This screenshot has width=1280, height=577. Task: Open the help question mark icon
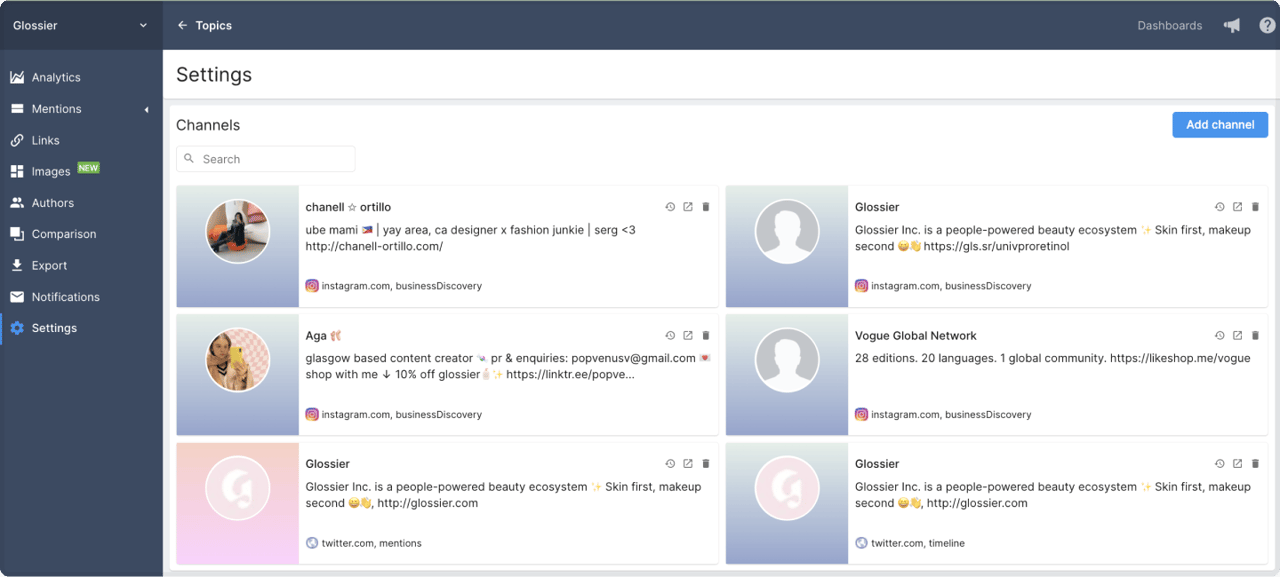(x=1266, y=25)
